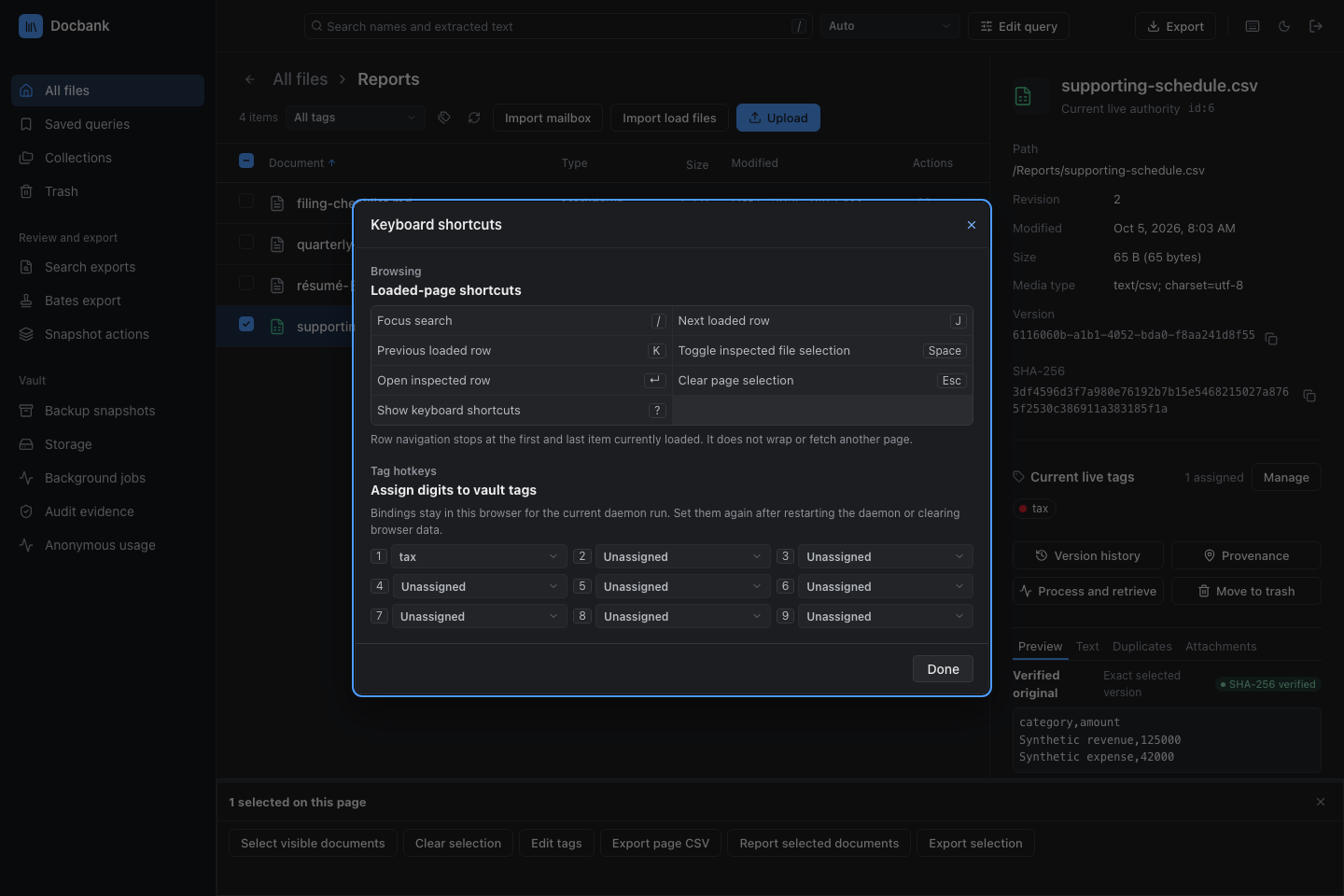The image size is (1344, 896).
Task: Click the Backup snapshots sidebar icon
Action: (x=26, y=411)
